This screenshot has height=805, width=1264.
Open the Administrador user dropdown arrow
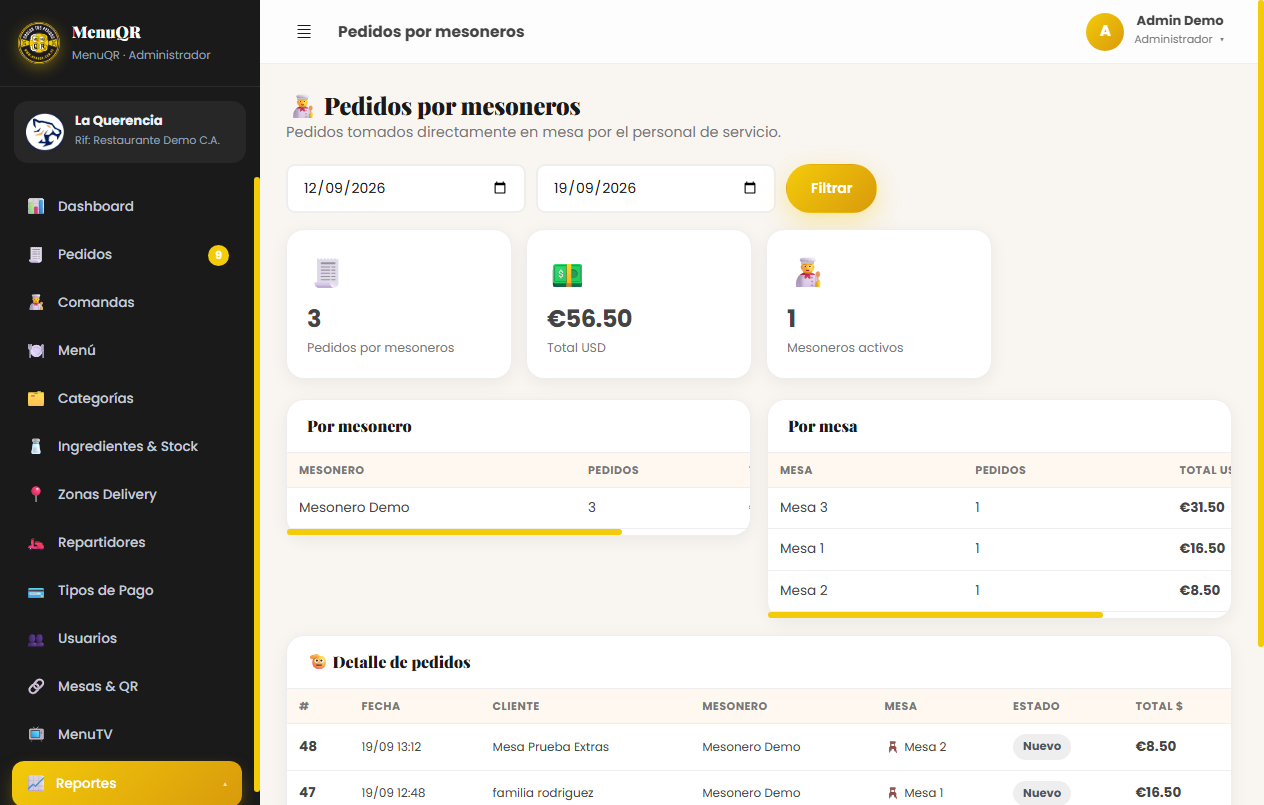(1222, 40)
